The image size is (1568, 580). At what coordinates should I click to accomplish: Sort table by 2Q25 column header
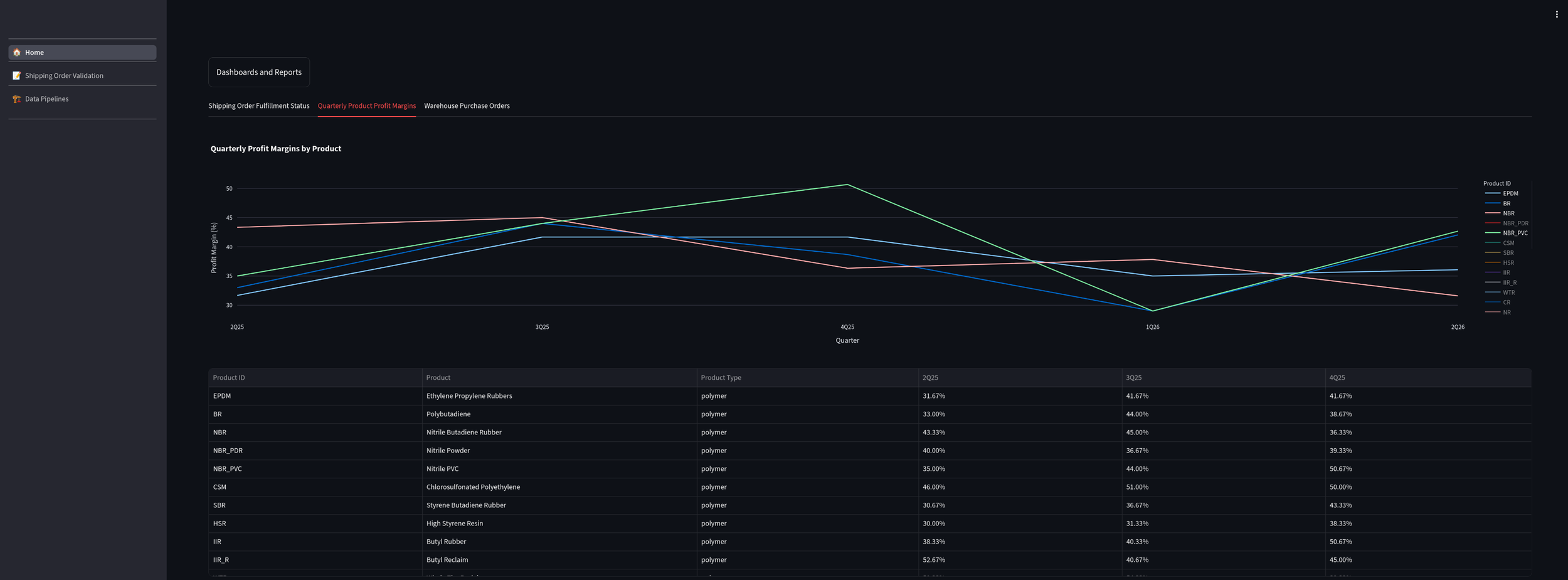point(1020,377)
